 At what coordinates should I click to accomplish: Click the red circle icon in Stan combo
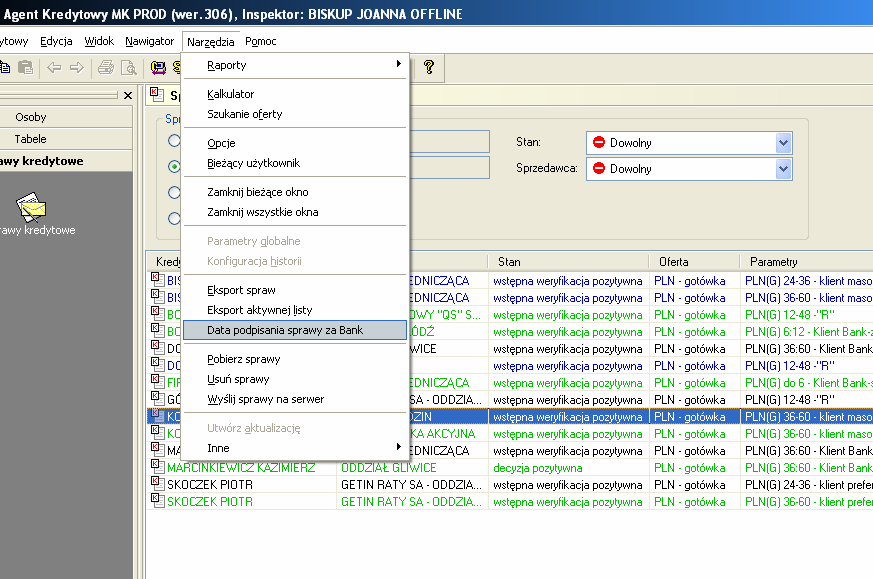click(599, 142)
